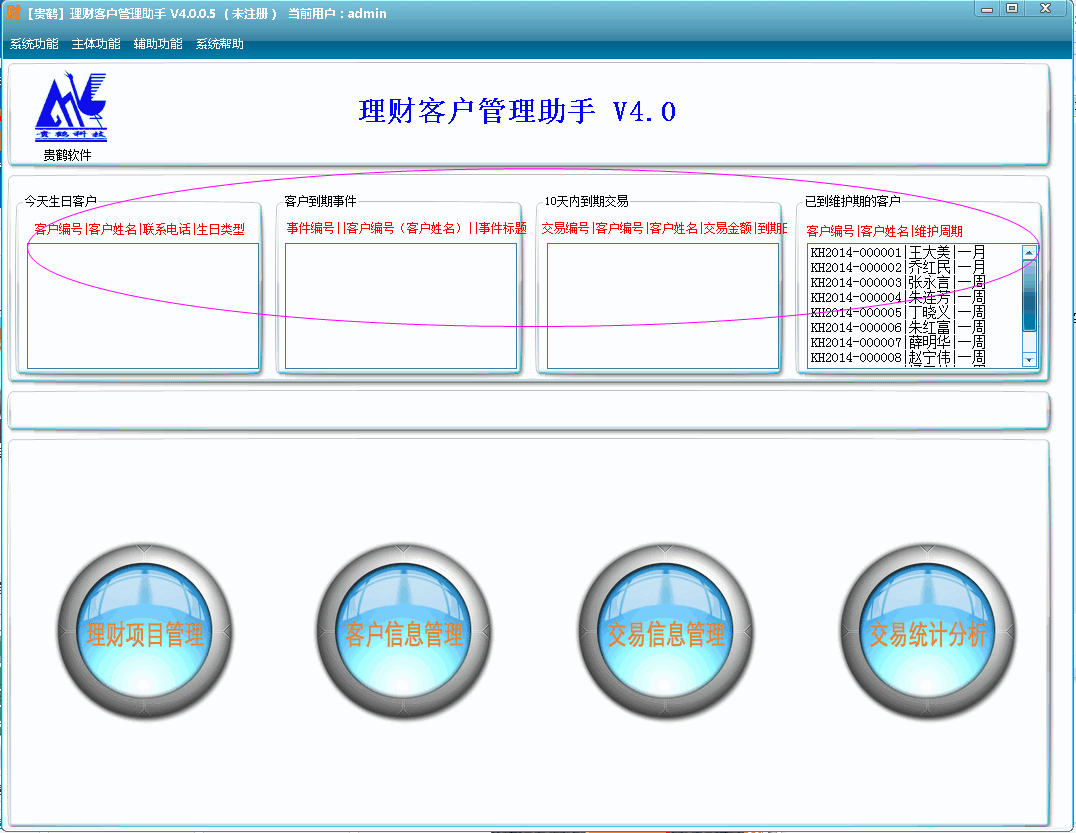
Task: Click header 客户编号|客户姓名|维护周期
Action: coord(884,231)
